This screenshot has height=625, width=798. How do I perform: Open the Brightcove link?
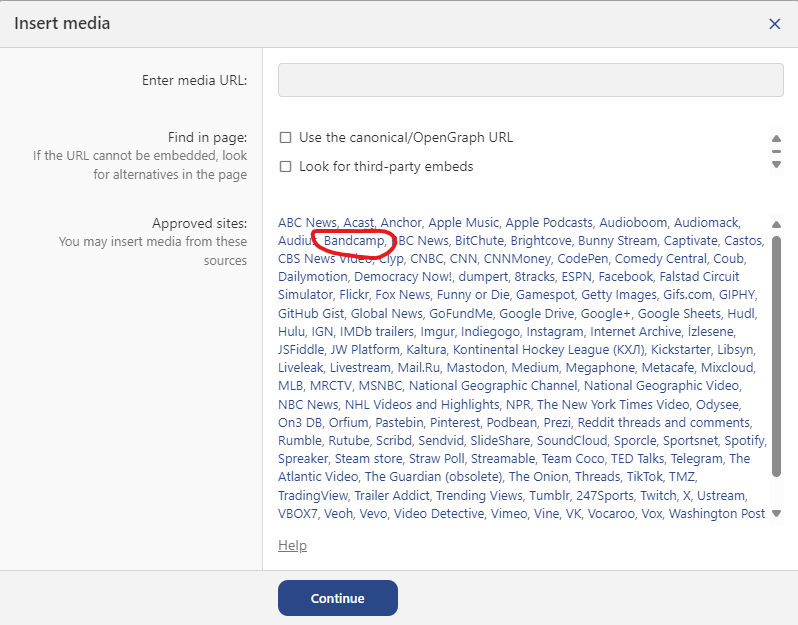(540, 240)
